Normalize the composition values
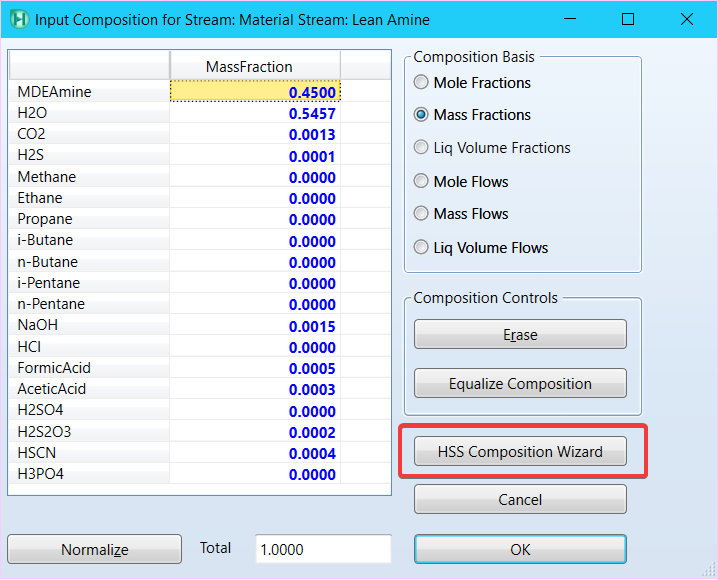718x580 pixels. click(95, 550)
